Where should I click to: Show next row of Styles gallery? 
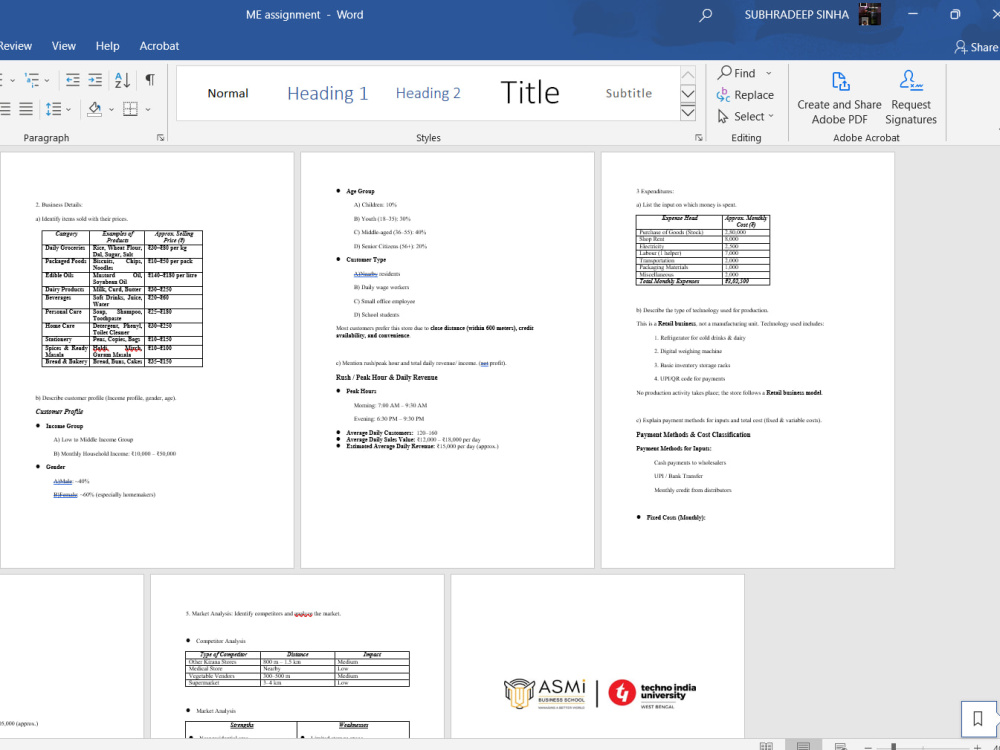tap(688, 94)
